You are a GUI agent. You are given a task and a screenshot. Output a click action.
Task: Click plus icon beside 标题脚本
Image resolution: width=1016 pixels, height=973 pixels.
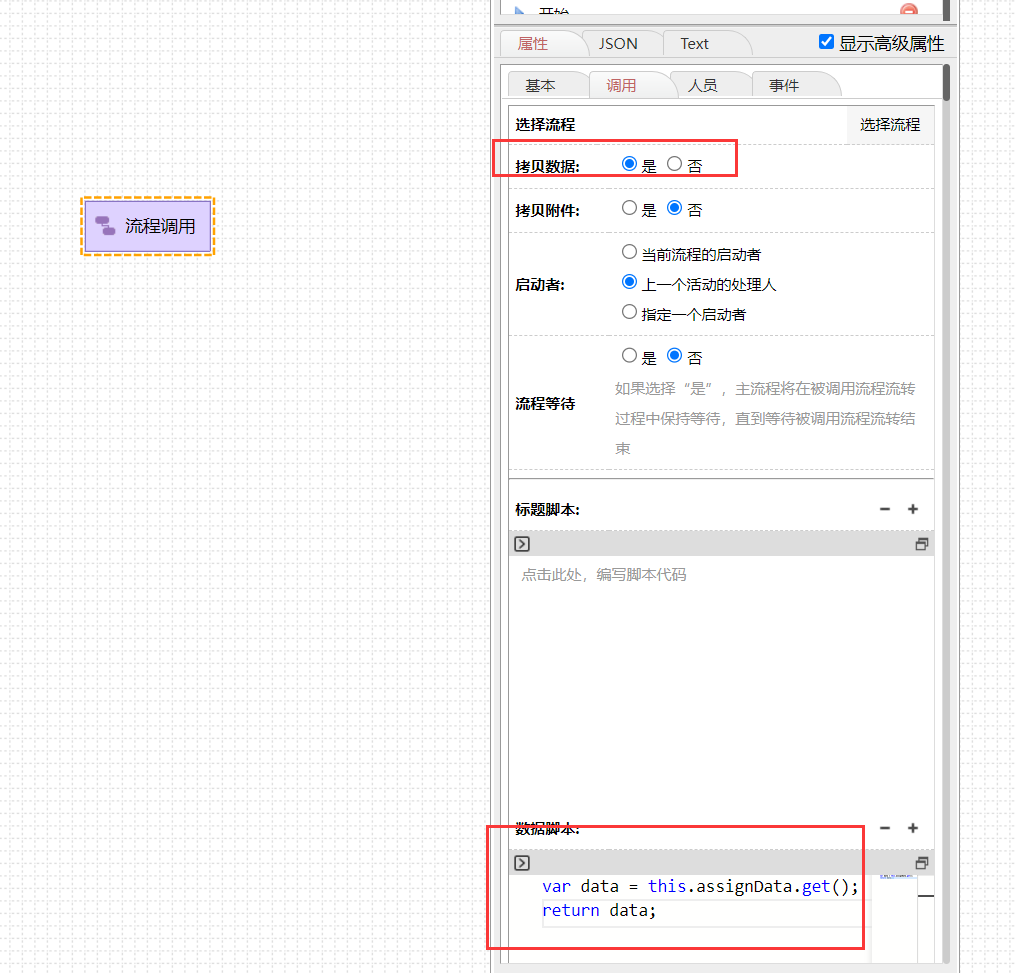coord(913,509)
